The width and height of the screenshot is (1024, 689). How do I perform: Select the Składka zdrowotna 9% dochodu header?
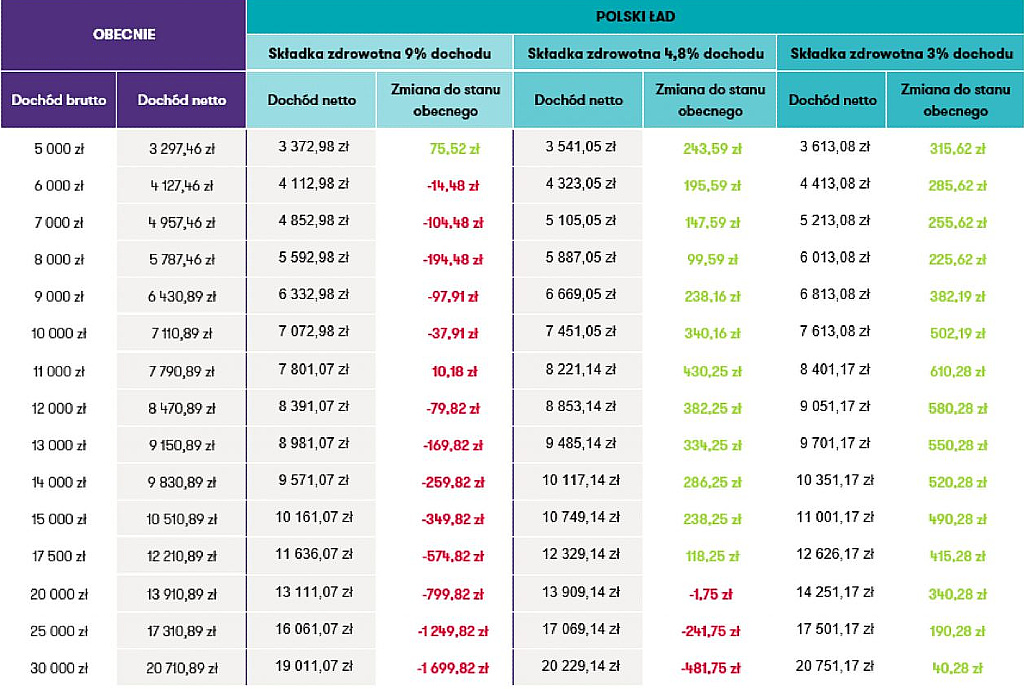[379, 54]
